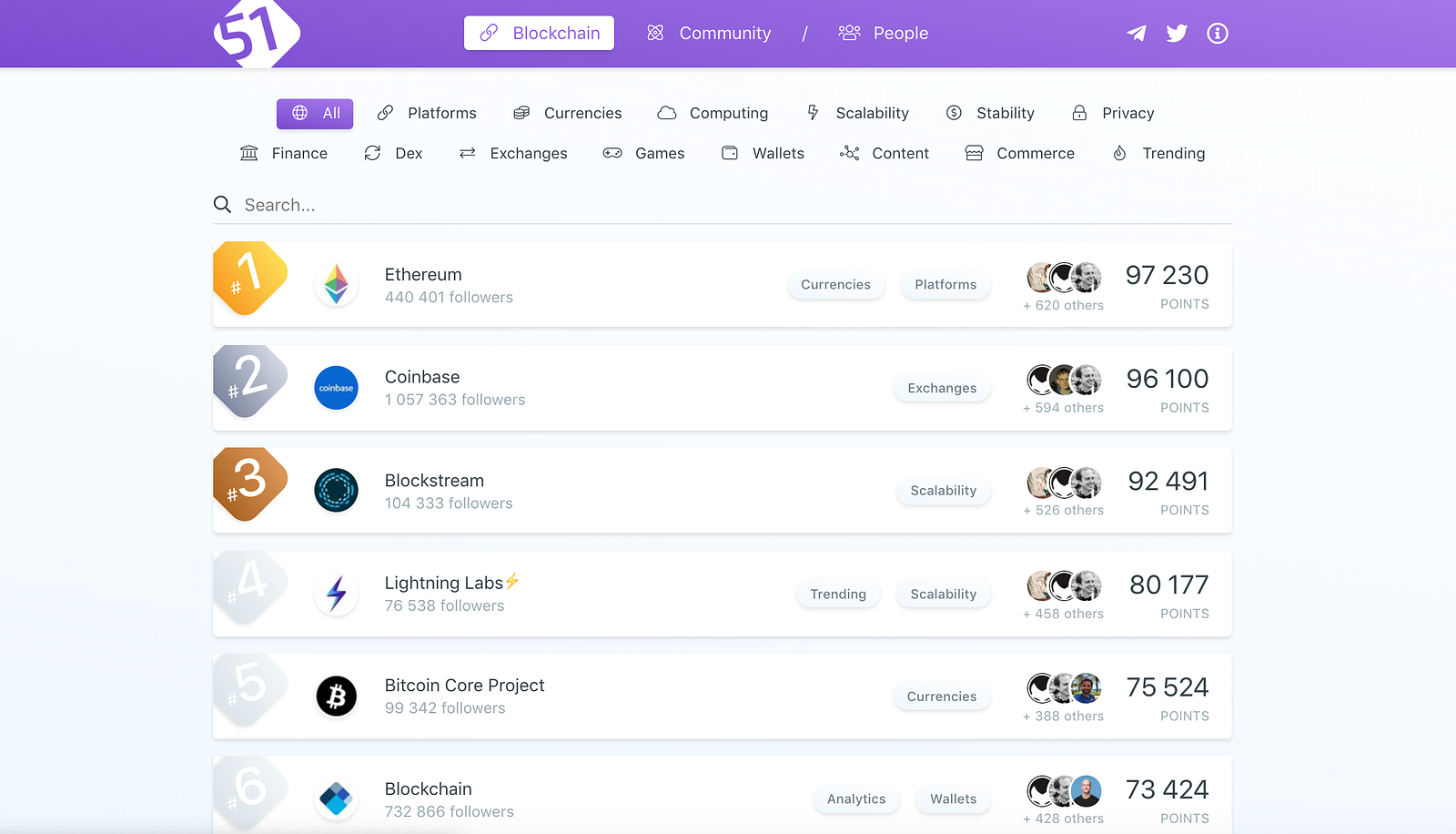Filter by Wallets category
This screenshot has height=834, width=1456.
coord(763,154)
